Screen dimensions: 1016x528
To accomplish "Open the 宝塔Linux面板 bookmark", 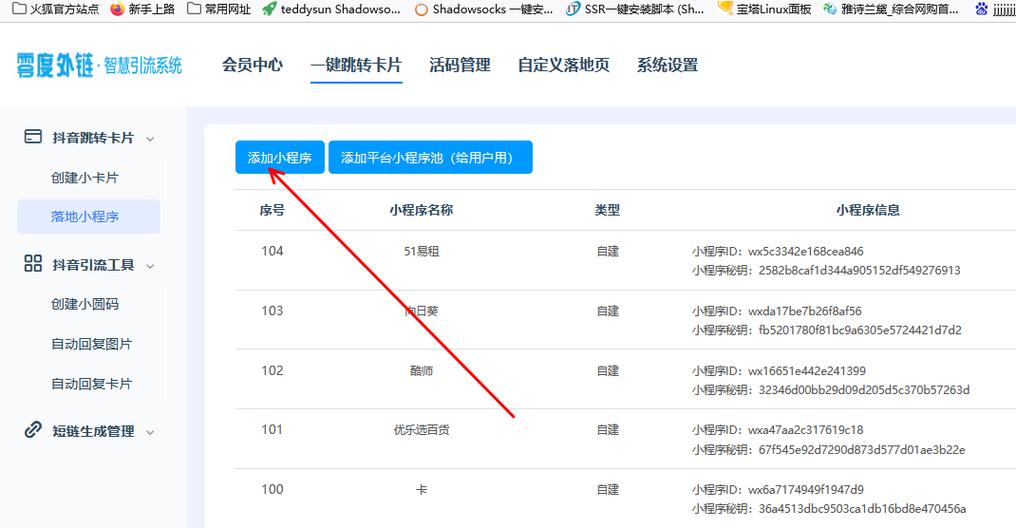I will click(x=765, y=9).
